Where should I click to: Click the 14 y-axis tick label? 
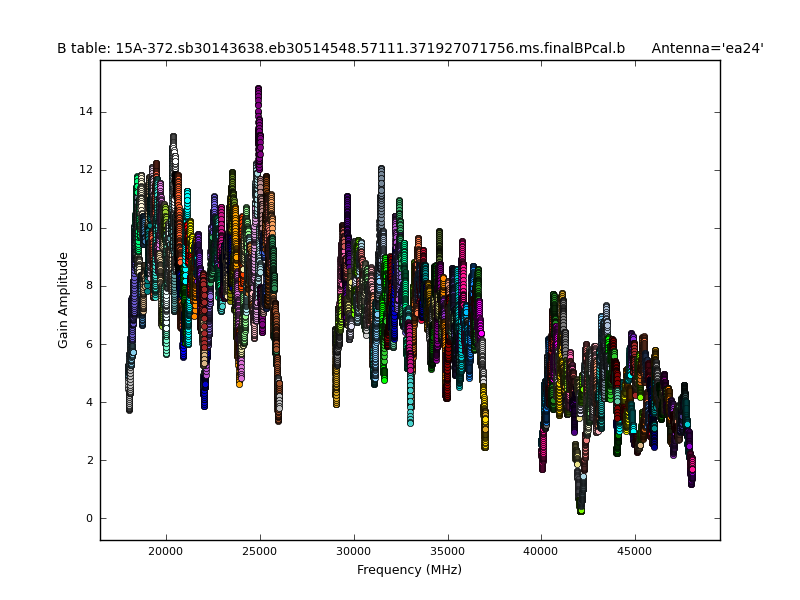(x=87, y=111)
